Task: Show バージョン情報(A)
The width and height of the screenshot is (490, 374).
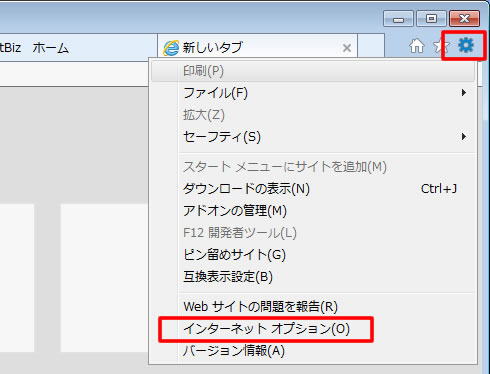Action: click(x=313, y=351)
